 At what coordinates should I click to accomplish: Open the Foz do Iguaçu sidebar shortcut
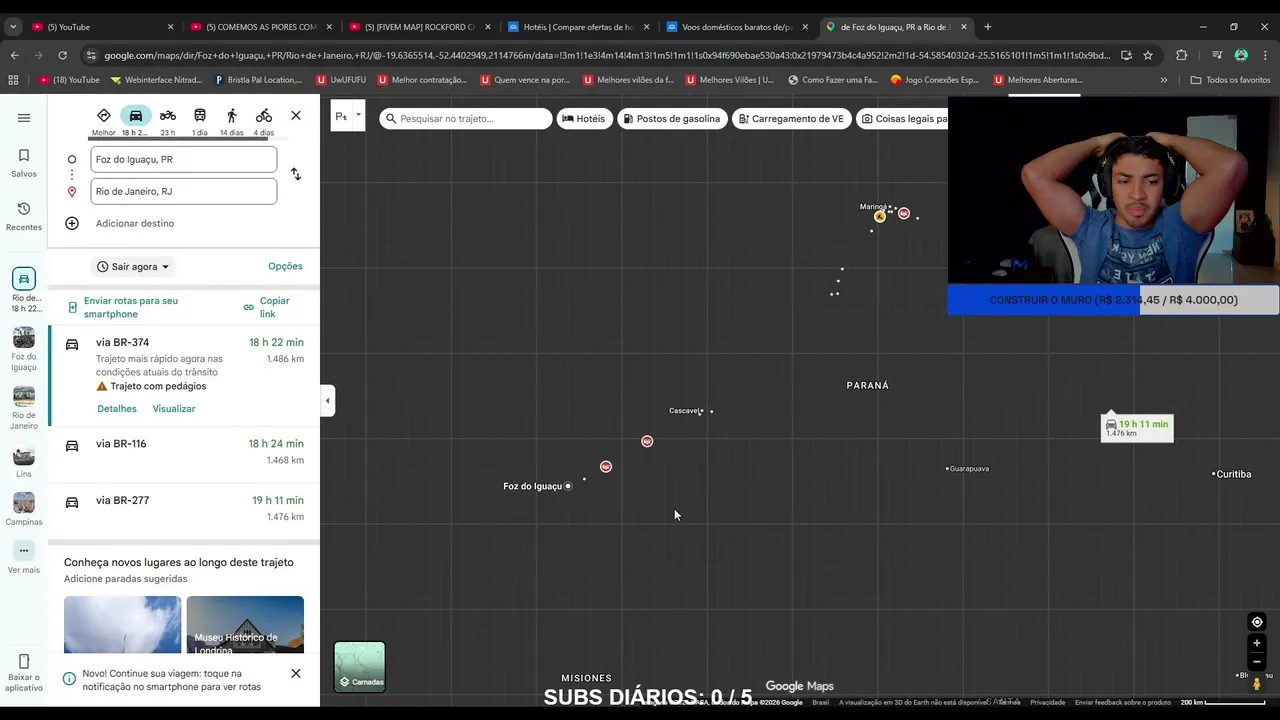pos(24,350)
